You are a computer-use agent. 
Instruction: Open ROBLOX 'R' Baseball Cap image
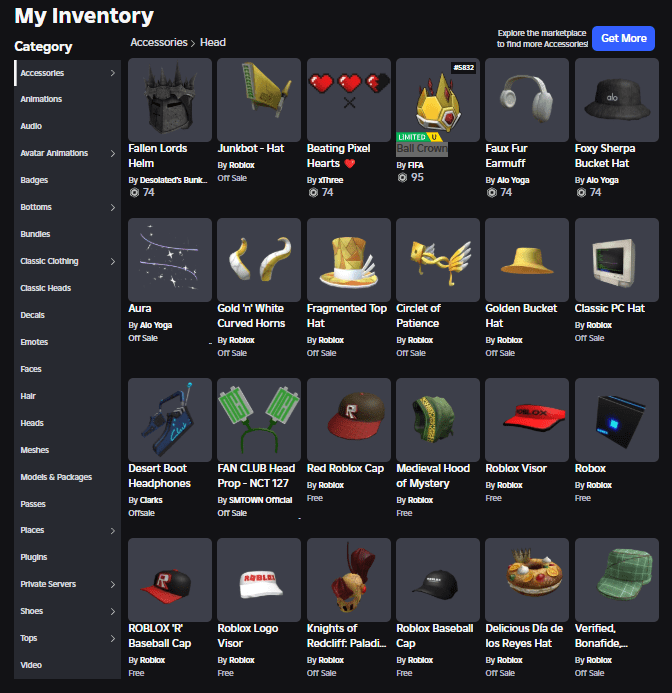pyautogui.click(x=170, y=580)
